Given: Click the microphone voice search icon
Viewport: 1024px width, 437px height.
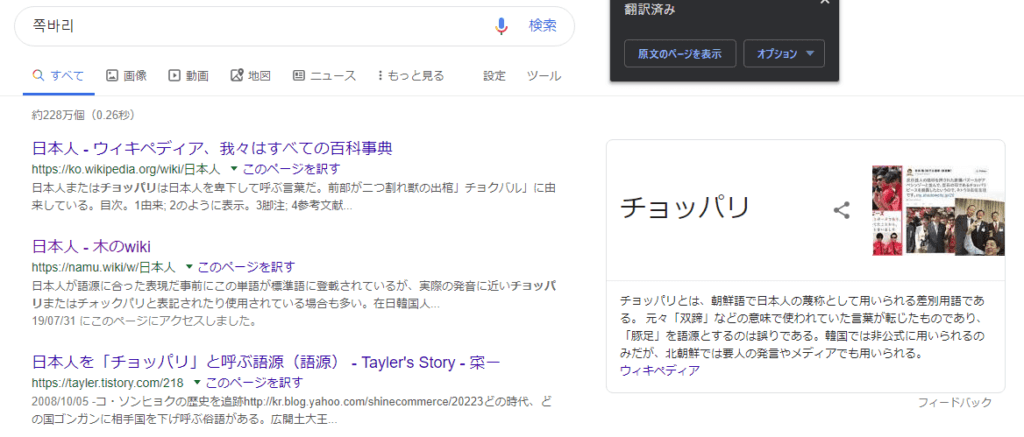Looking at the screenshot, I should [x=501, y=26].
